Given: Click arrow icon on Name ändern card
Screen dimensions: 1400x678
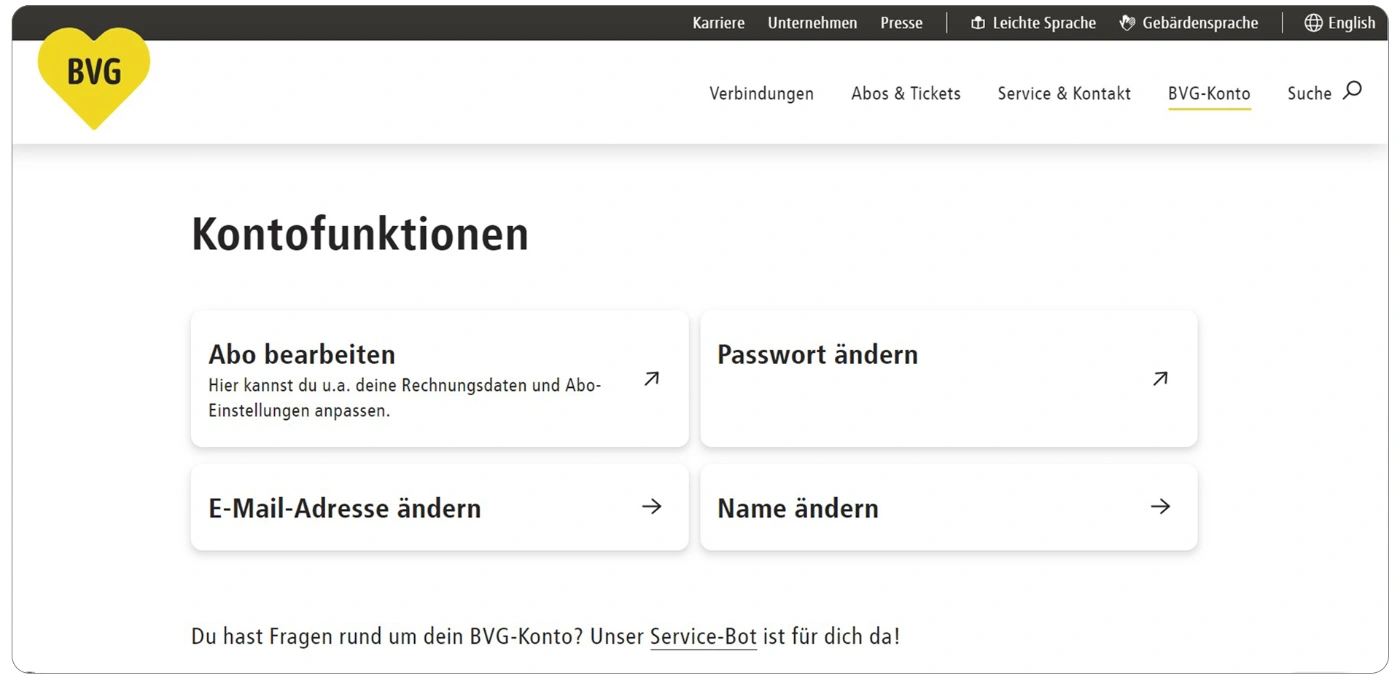Looking at the screenshot, I should (x=1160, y=507).
